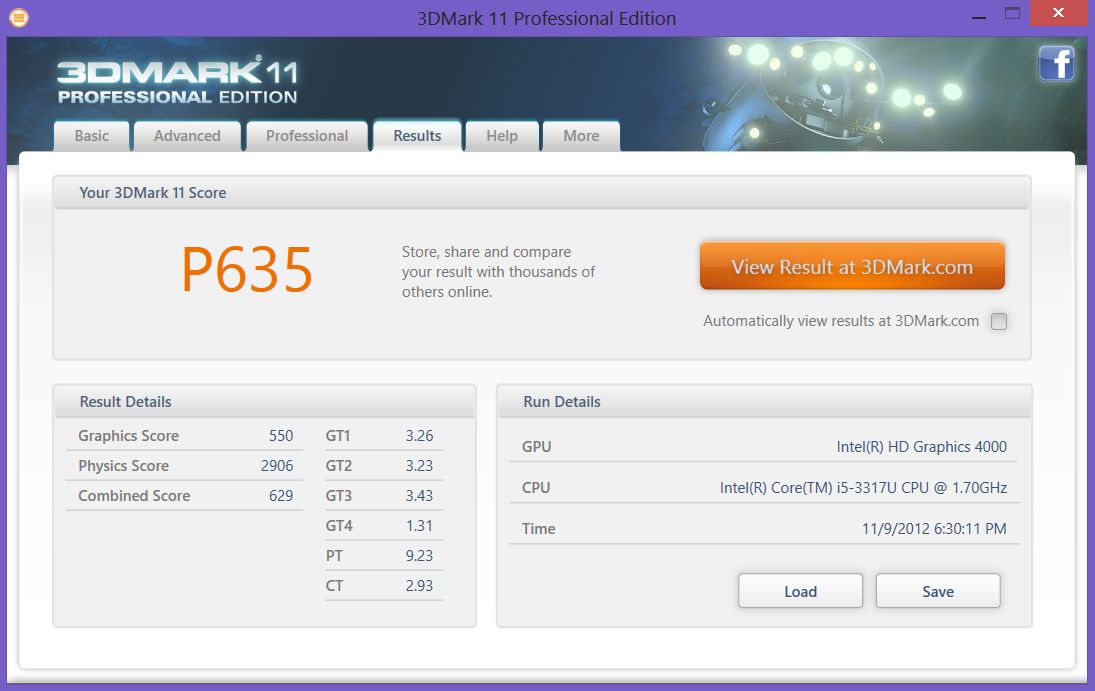Open the More tab

click(x=581, y=136)
